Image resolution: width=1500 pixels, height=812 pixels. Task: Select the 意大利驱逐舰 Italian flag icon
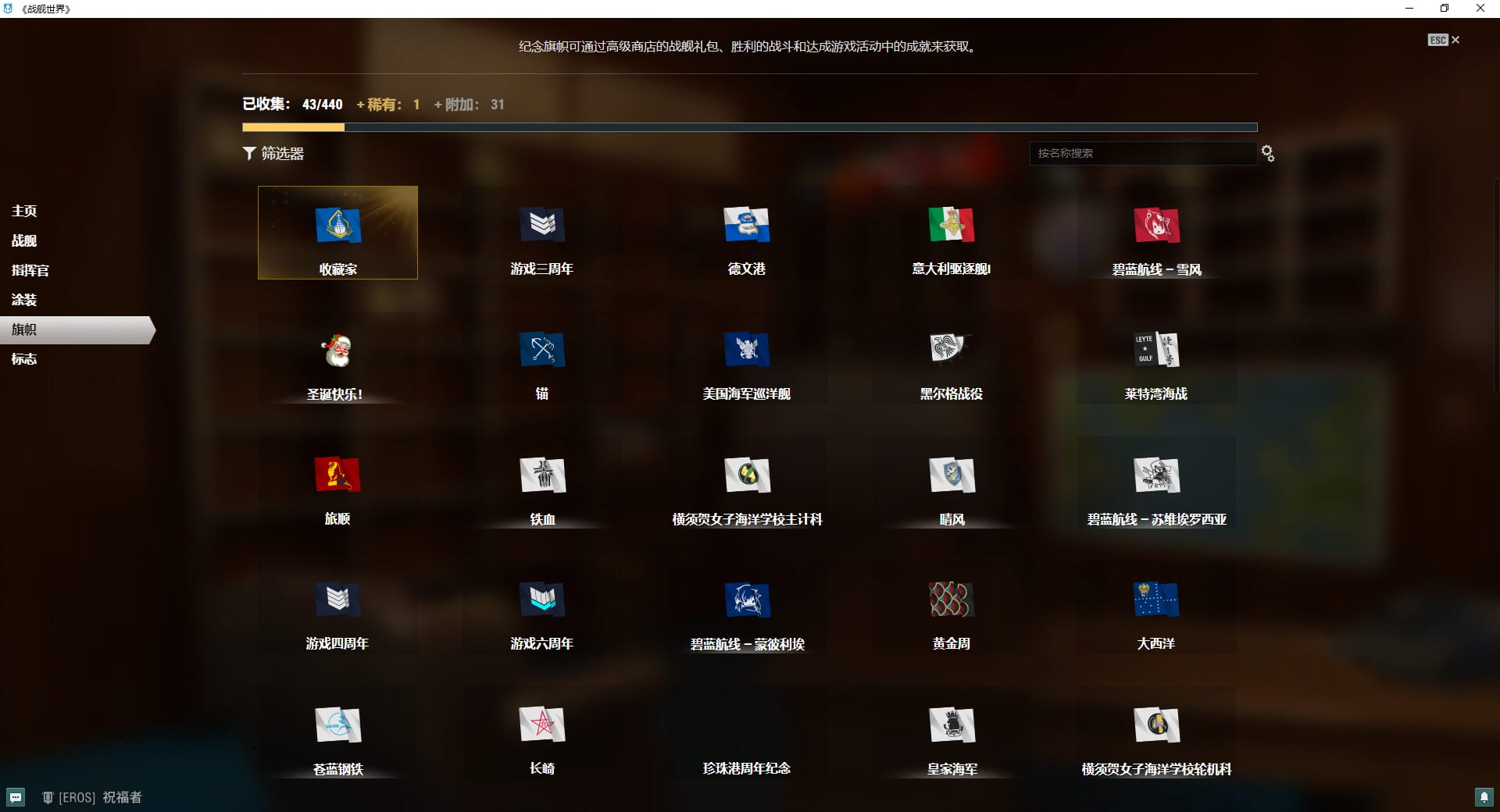point(951,226)
